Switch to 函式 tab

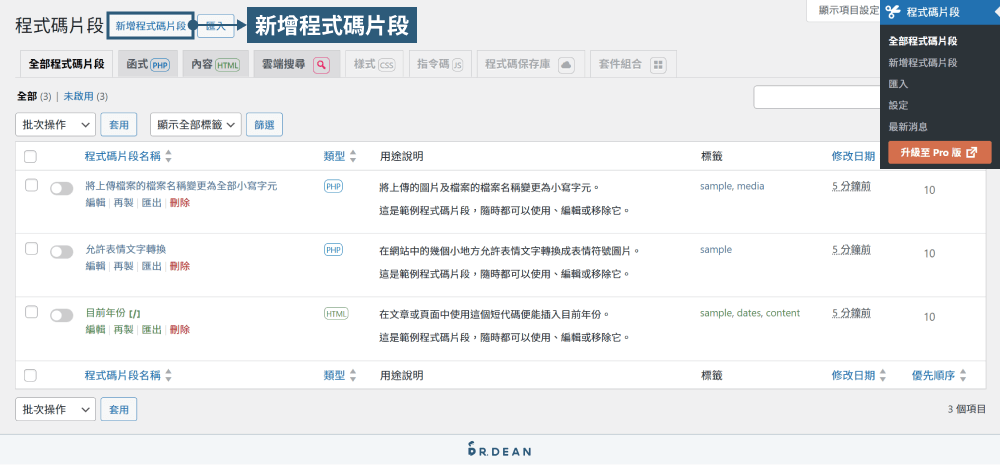click(x=147, y=64)
